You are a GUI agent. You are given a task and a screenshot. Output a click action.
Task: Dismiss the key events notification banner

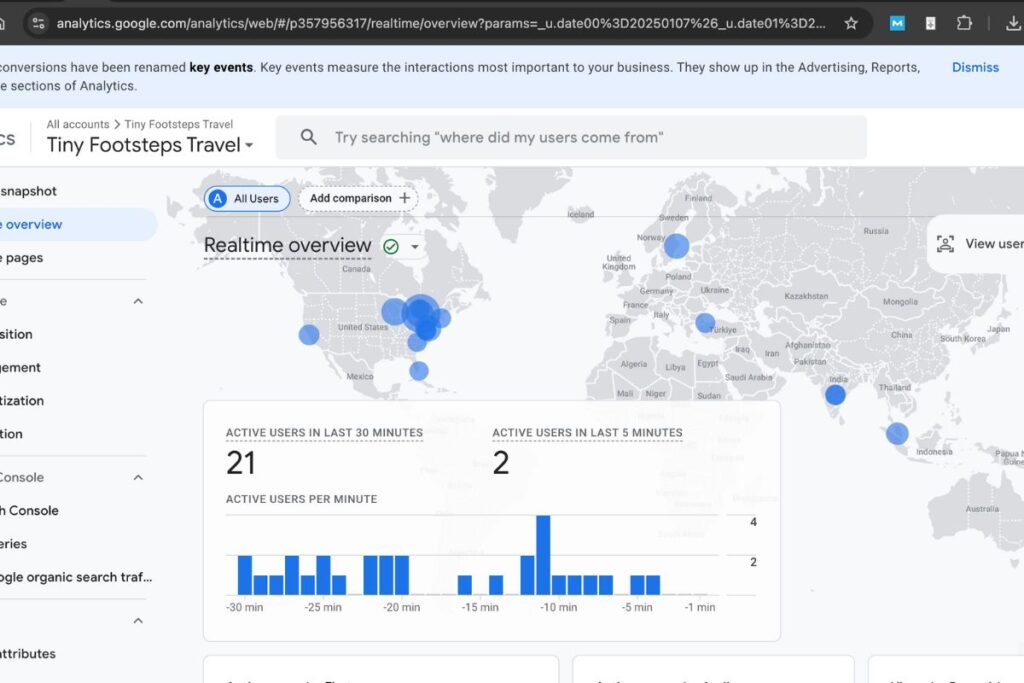pyautogui.click(x=975, y=67)
